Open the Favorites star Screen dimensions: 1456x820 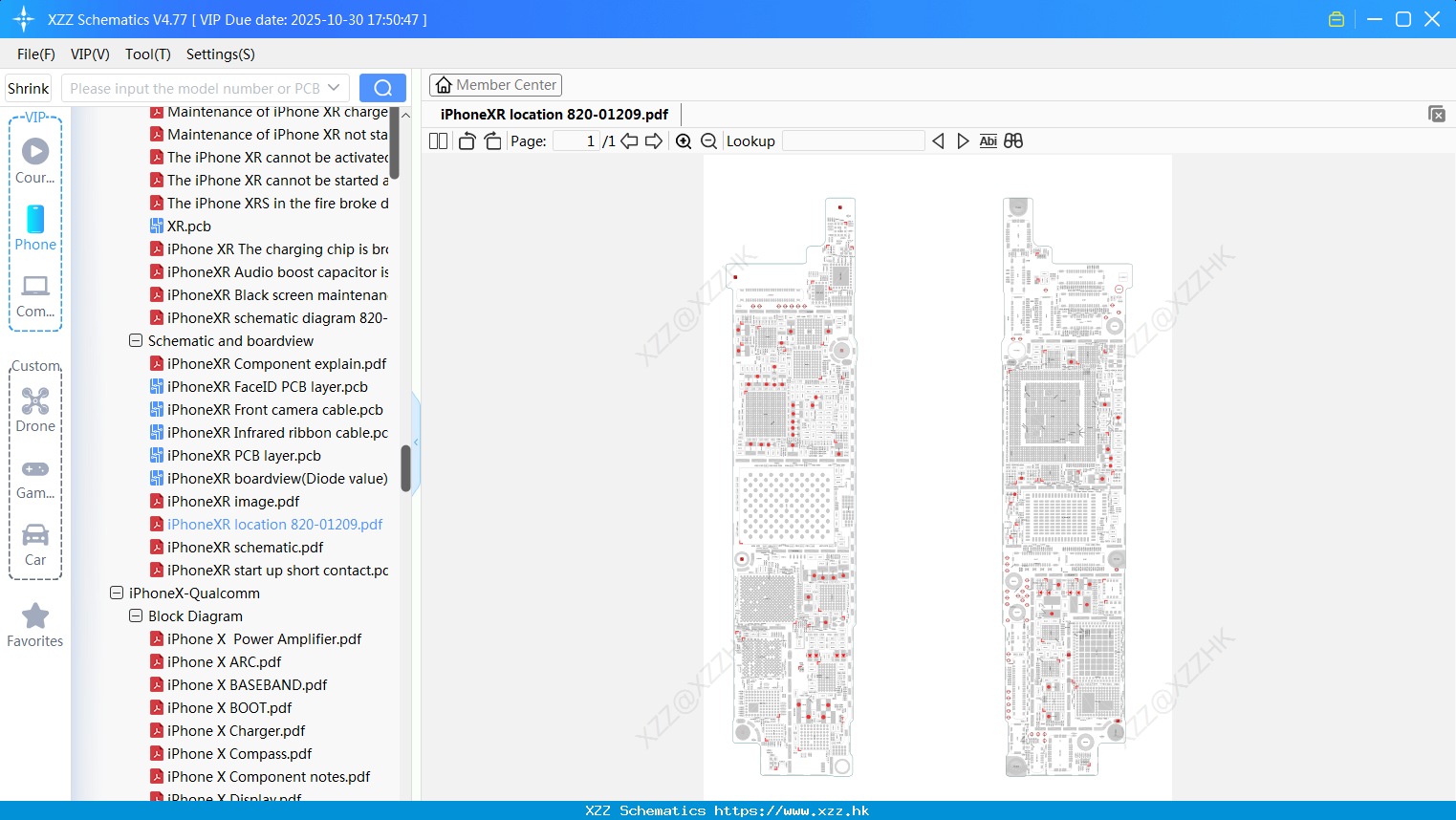point(35,625)
